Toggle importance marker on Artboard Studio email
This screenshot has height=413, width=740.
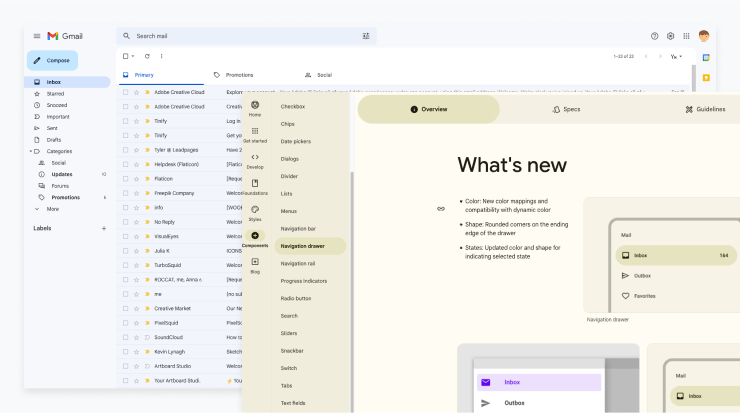click(x=147, y=366)
